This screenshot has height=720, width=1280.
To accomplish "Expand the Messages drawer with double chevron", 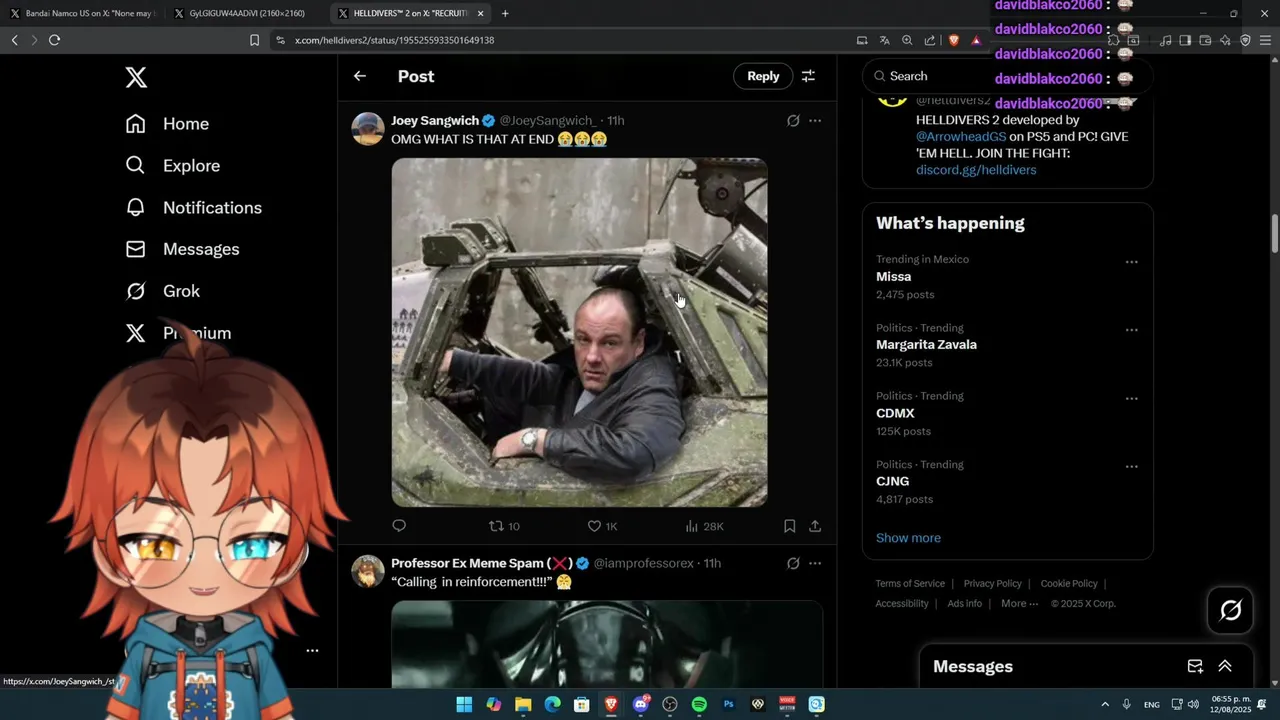I will point(1224,666).
